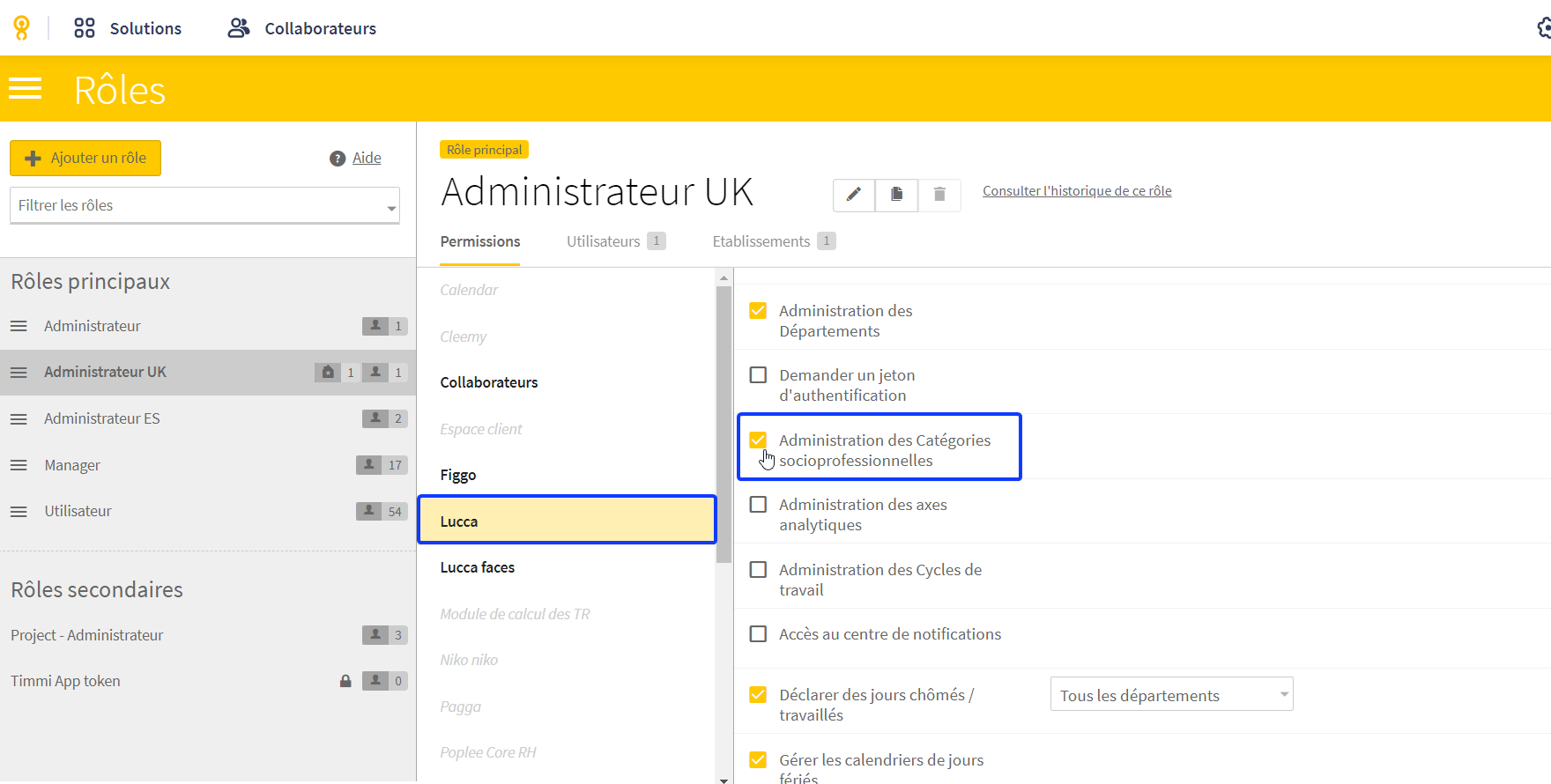Click the Ajouter un rôle button
Viewport: 1551px width, 784px height.
coord(85,158)
